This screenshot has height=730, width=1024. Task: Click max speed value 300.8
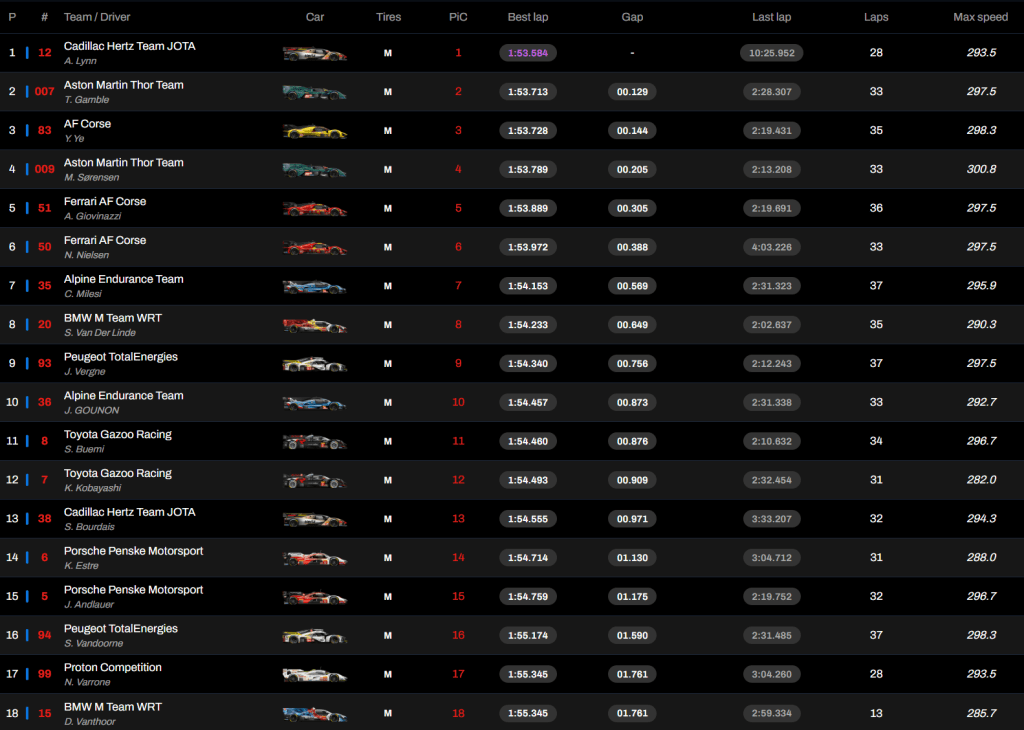click(981, 169)
